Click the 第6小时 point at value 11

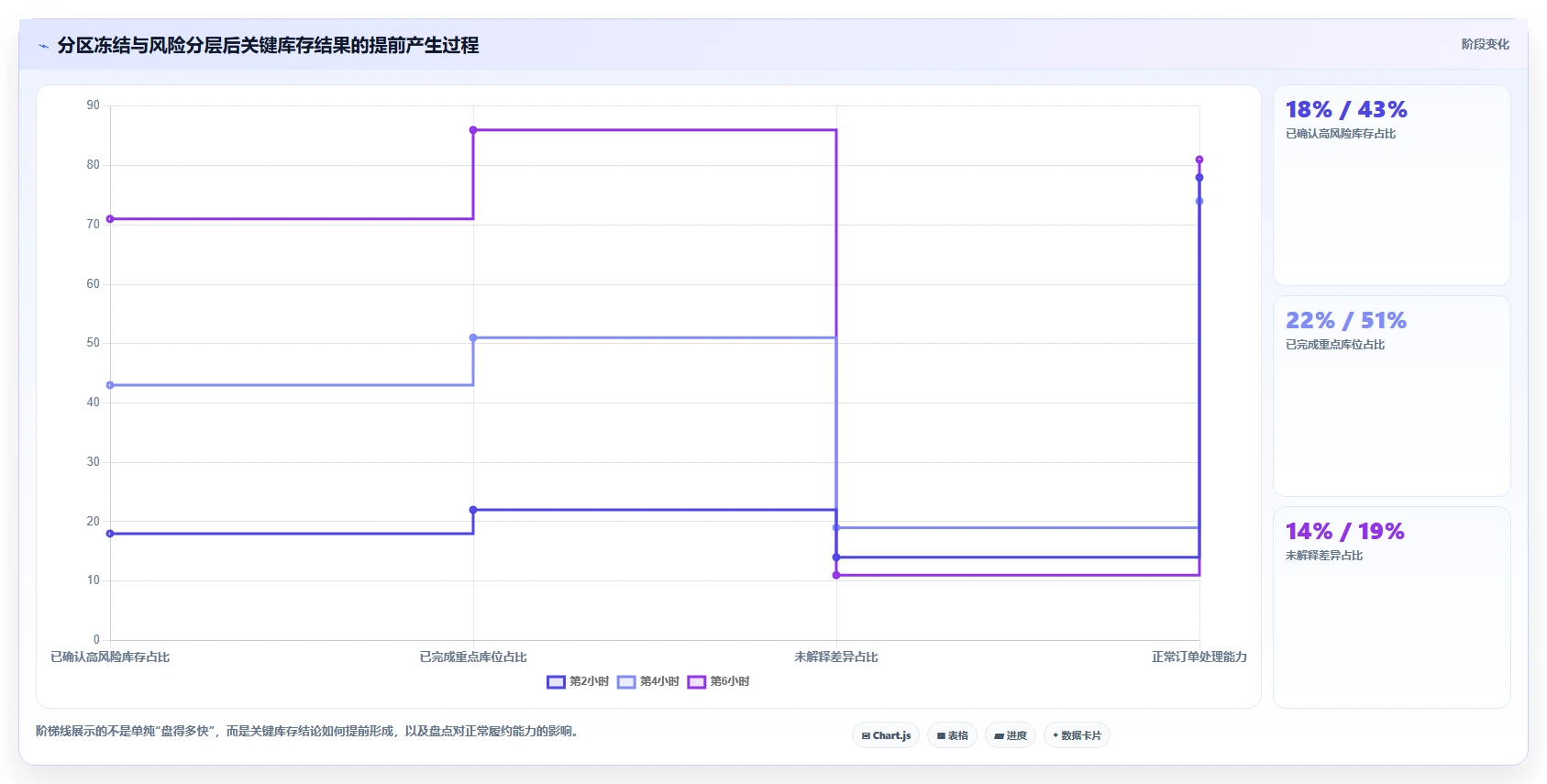[x=836, y=575]
